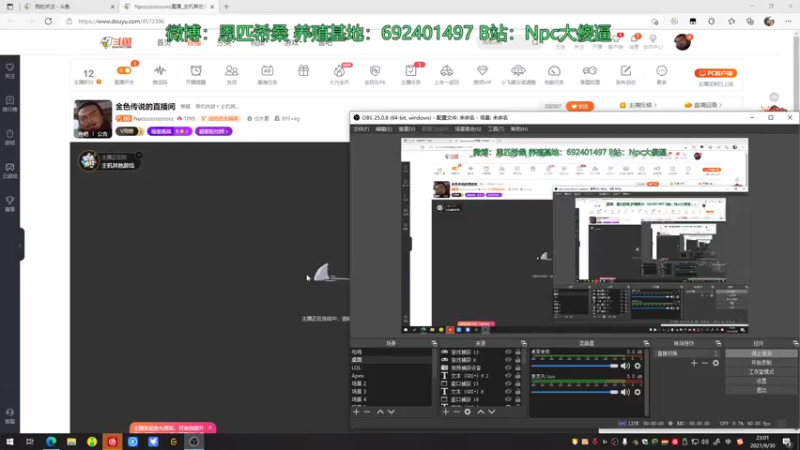Image resolution: width=800 pixels, height=450 pixels.
Task: Adjust the 麦克风/Aux volume slider
Action: 574,392
